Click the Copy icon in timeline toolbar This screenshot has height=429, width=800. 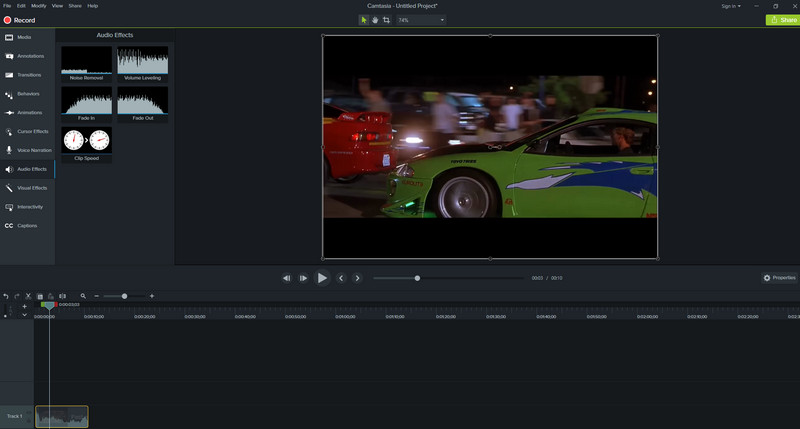point(40,296)
